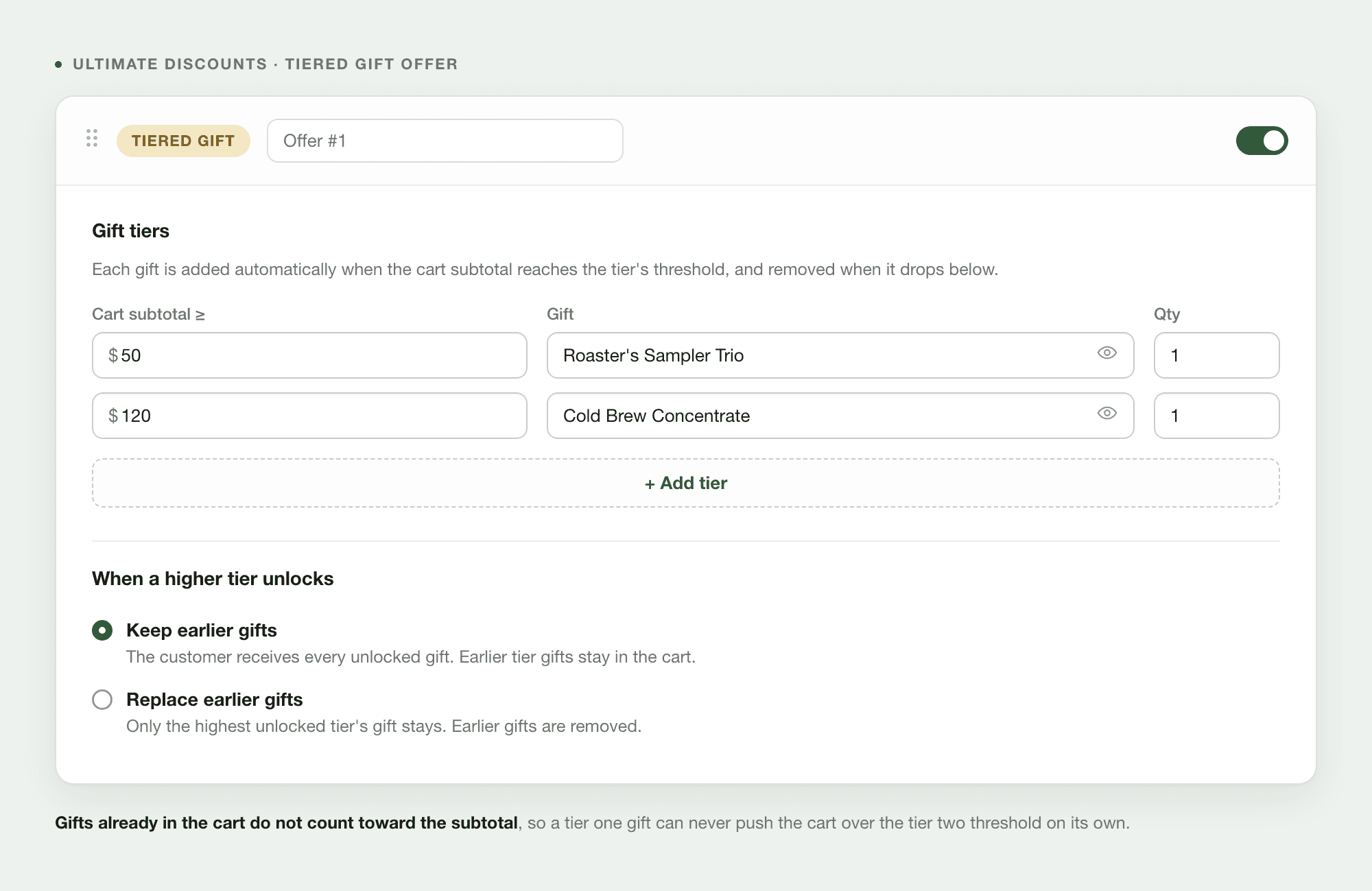This screenshot has width=1372, height=891.
Task: Select the Replace earlier gifts radio option
Action: (x=102, y=700)
